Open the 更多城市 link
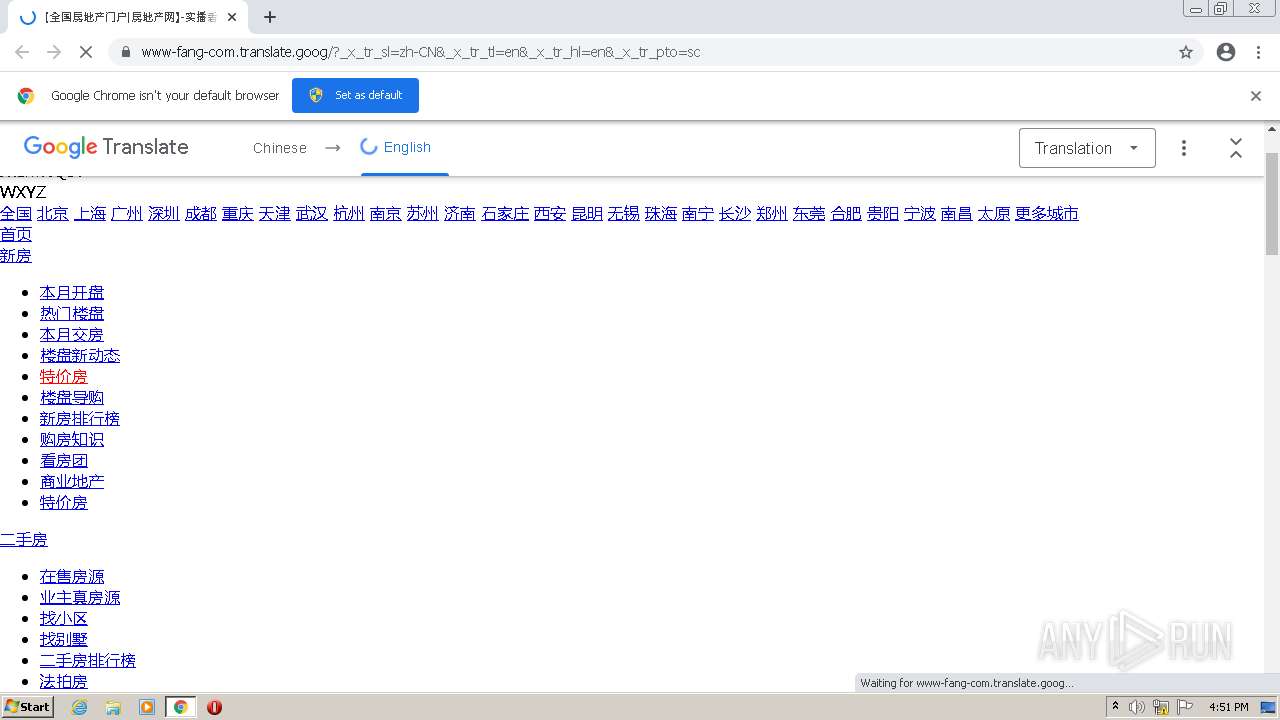1280x720 pixels. point(1047,213)
